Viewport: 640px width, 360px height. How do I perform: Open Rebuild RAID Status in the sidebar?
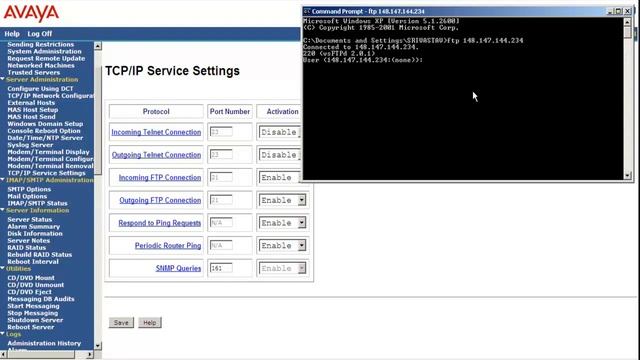(40, 255)
